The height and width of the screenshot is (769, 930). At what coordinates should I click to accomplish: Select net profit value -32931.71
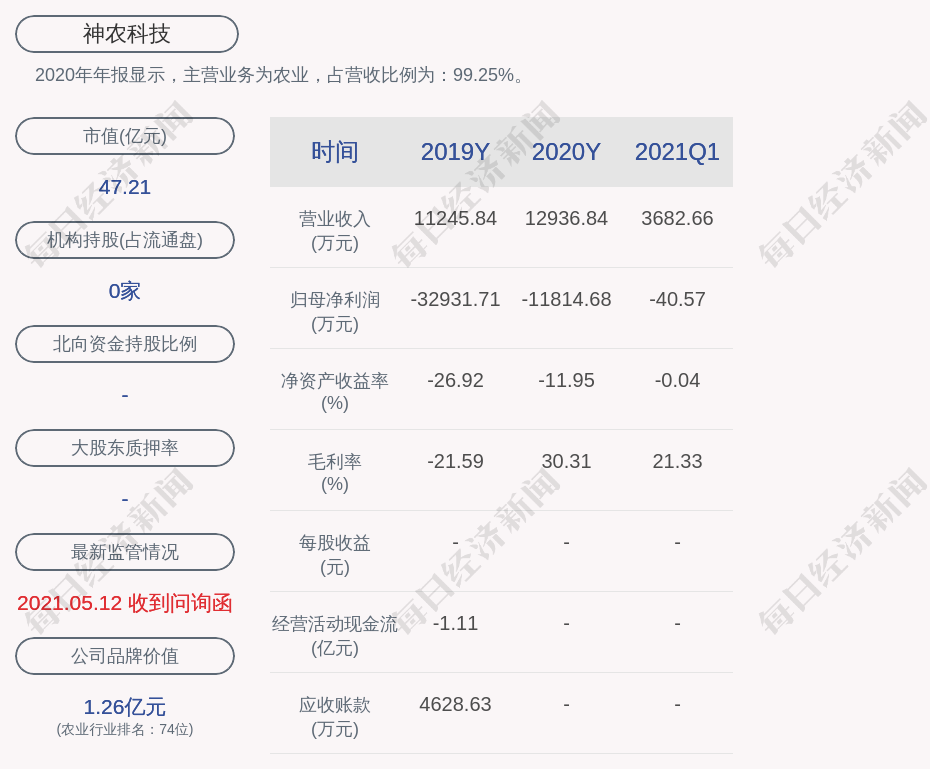coord(455,299)
